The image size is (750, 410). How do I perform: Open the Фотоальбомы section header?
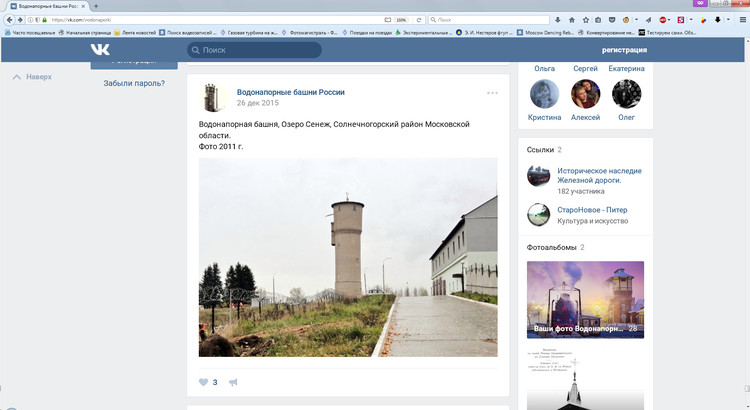click(555, 247)
